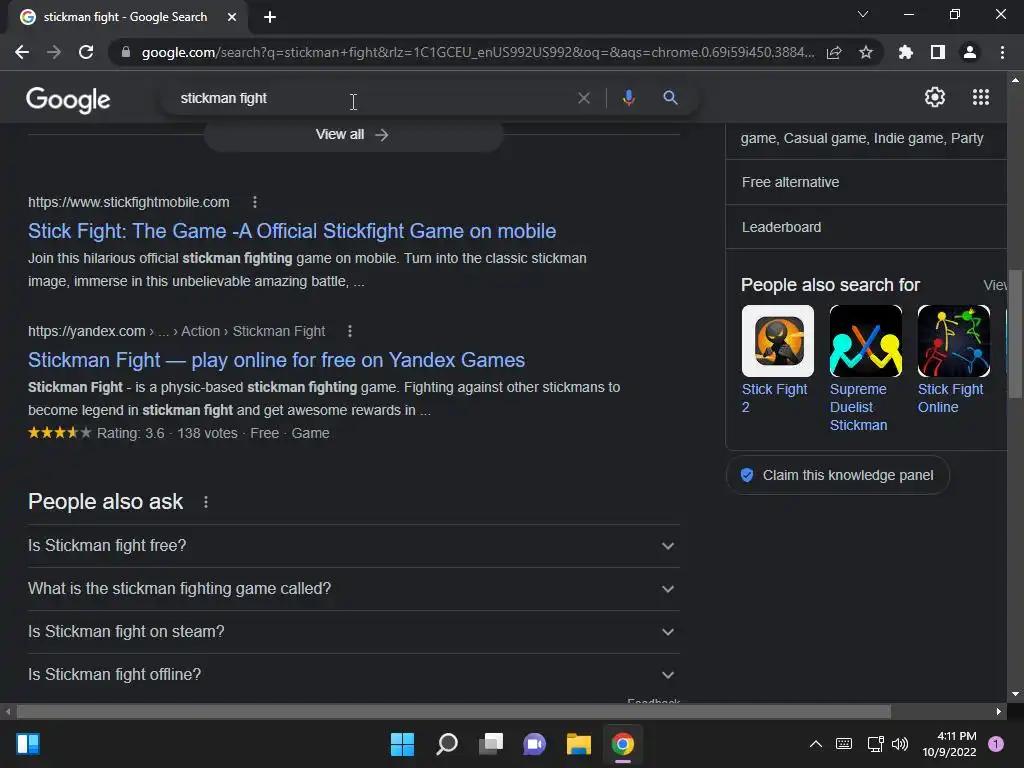Open the clock and date flyout
Screen dimensions: 1024x768
949,744
